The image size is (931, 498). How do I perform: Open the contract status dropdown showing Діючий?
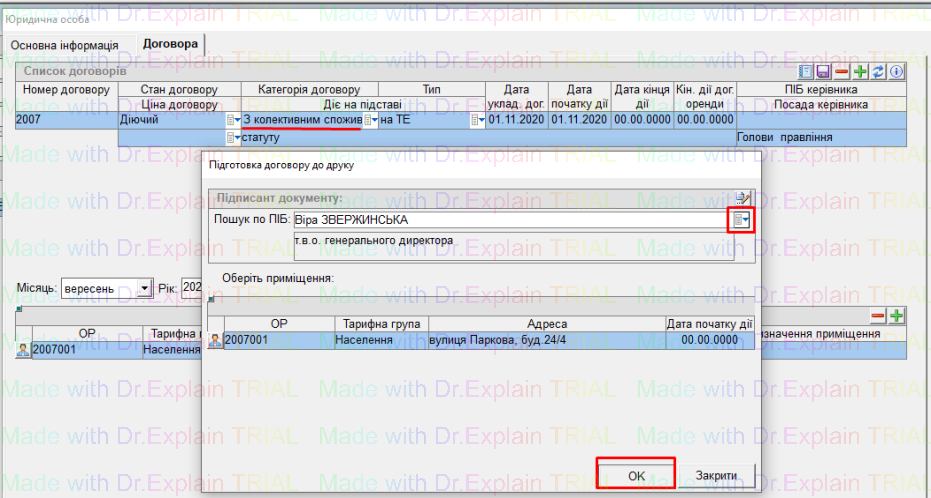pyautogui.click(x=234, y=120)
